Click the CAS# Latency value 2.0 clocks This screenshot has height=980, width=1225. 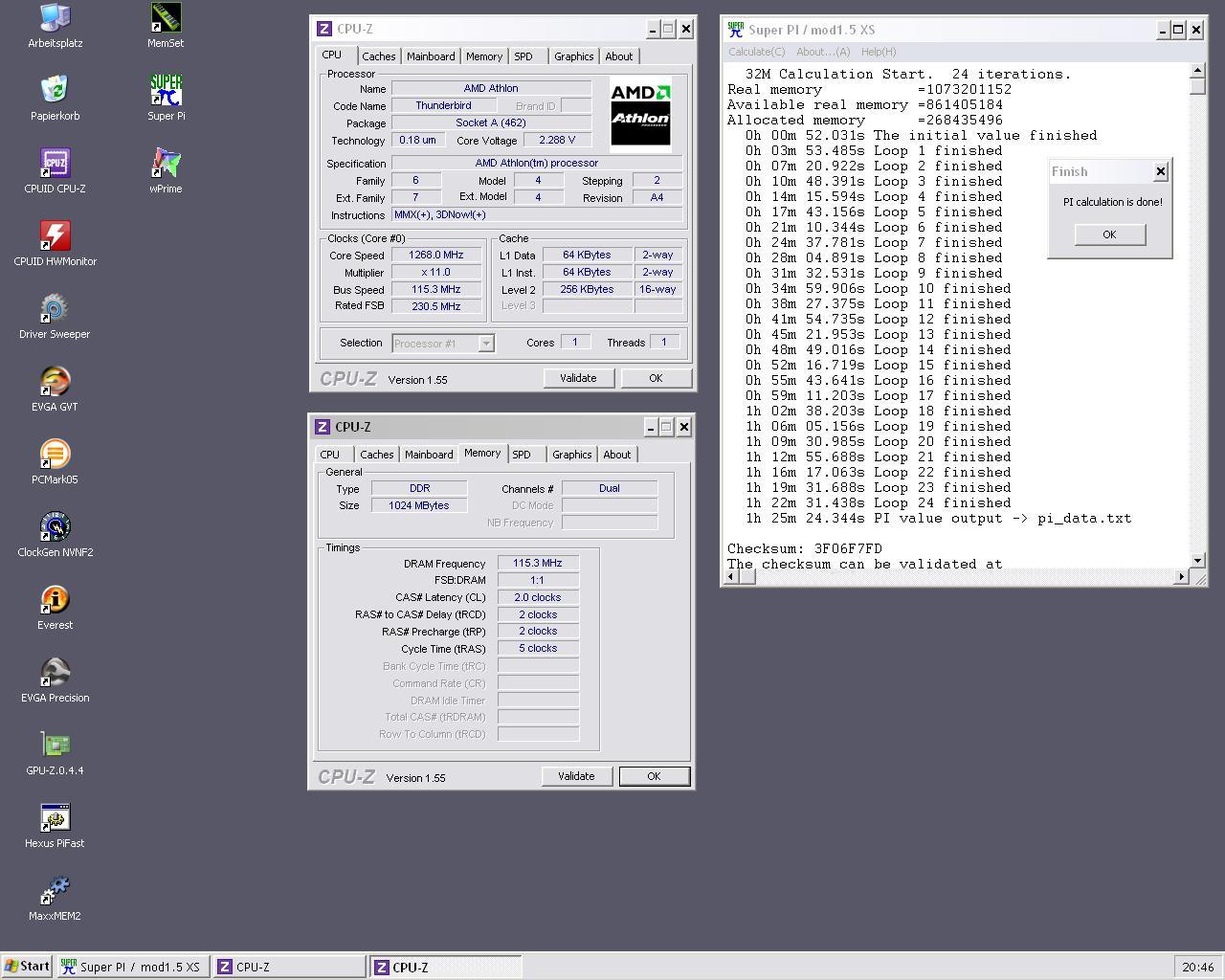click(538, 597)
